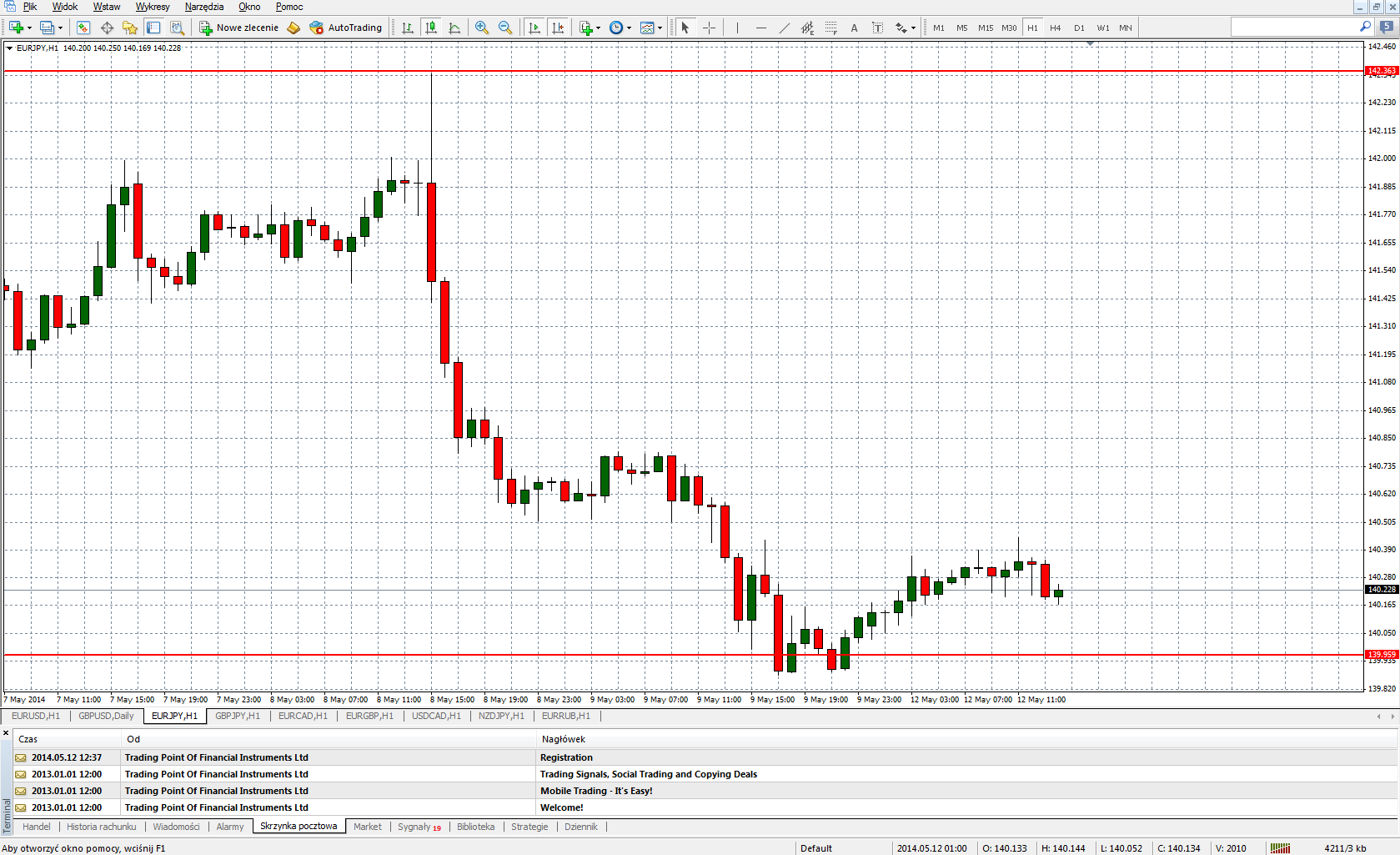Select the horizontal line drawing tool
The image size is (1400, 855).
click(761, 28)
